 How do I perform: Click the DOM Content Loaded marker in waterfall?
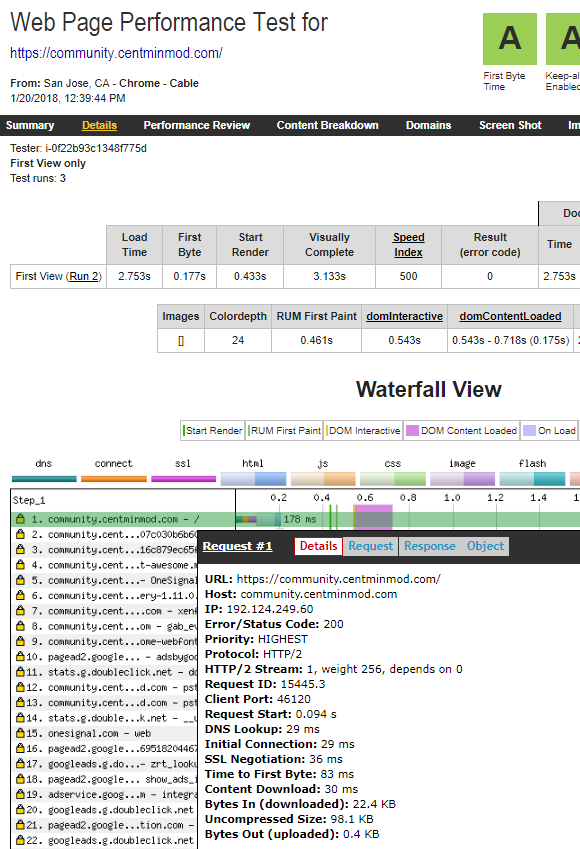[373, 517]
